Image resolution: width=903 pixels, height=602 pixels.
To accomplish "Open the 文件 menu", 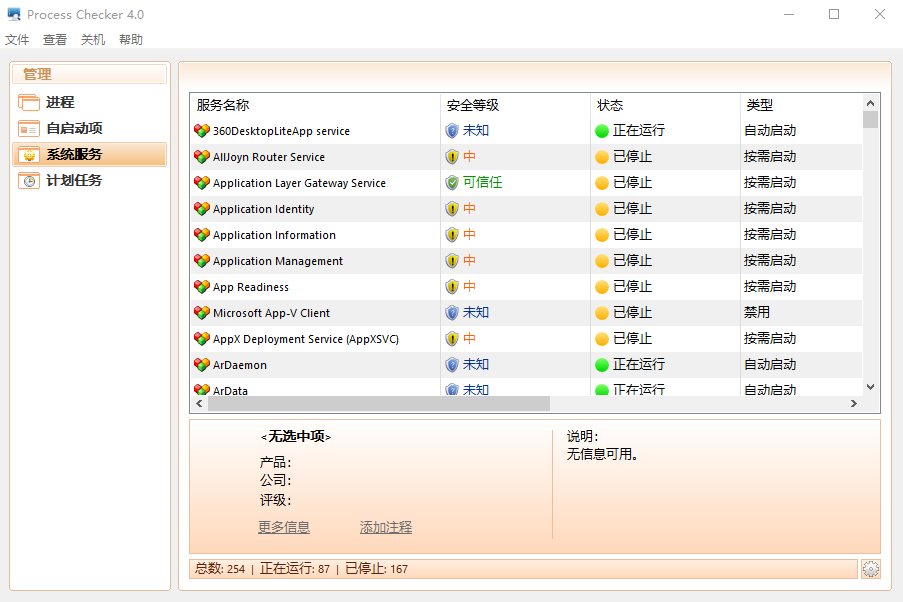I will (17, 39).
